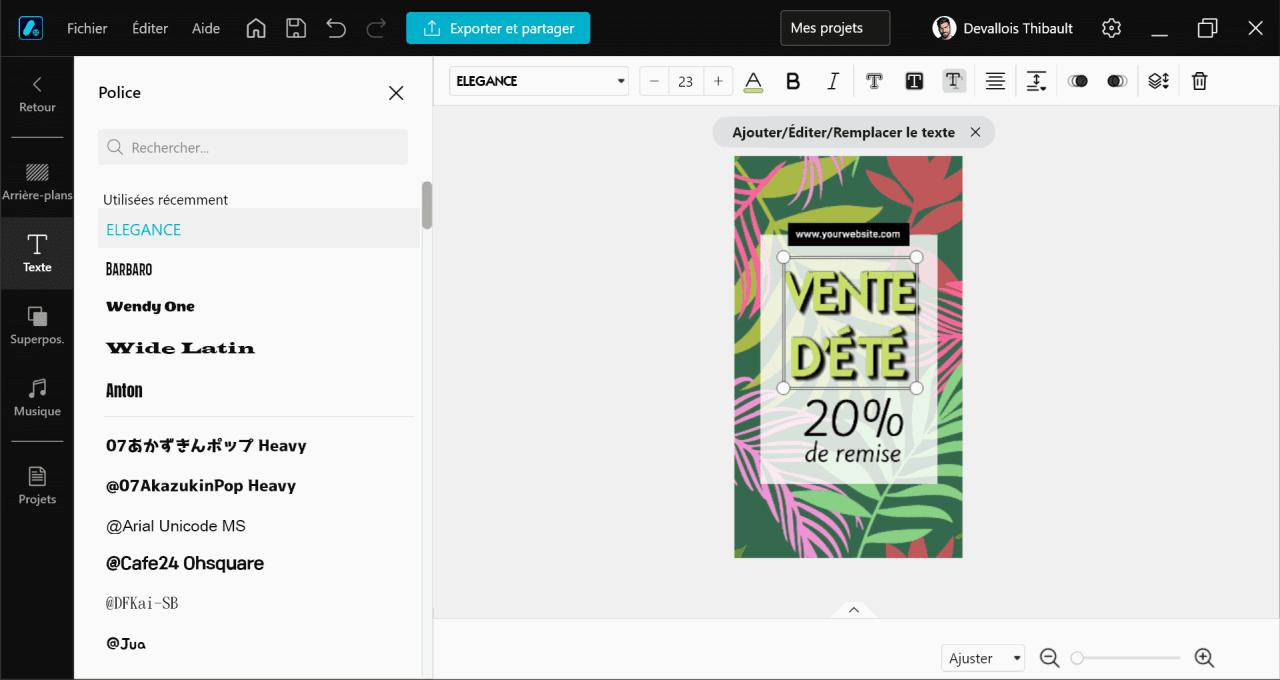Toggle bold formatting on the text
Image resolution: width=1280 pixels, height=680 pixels.
793,81
